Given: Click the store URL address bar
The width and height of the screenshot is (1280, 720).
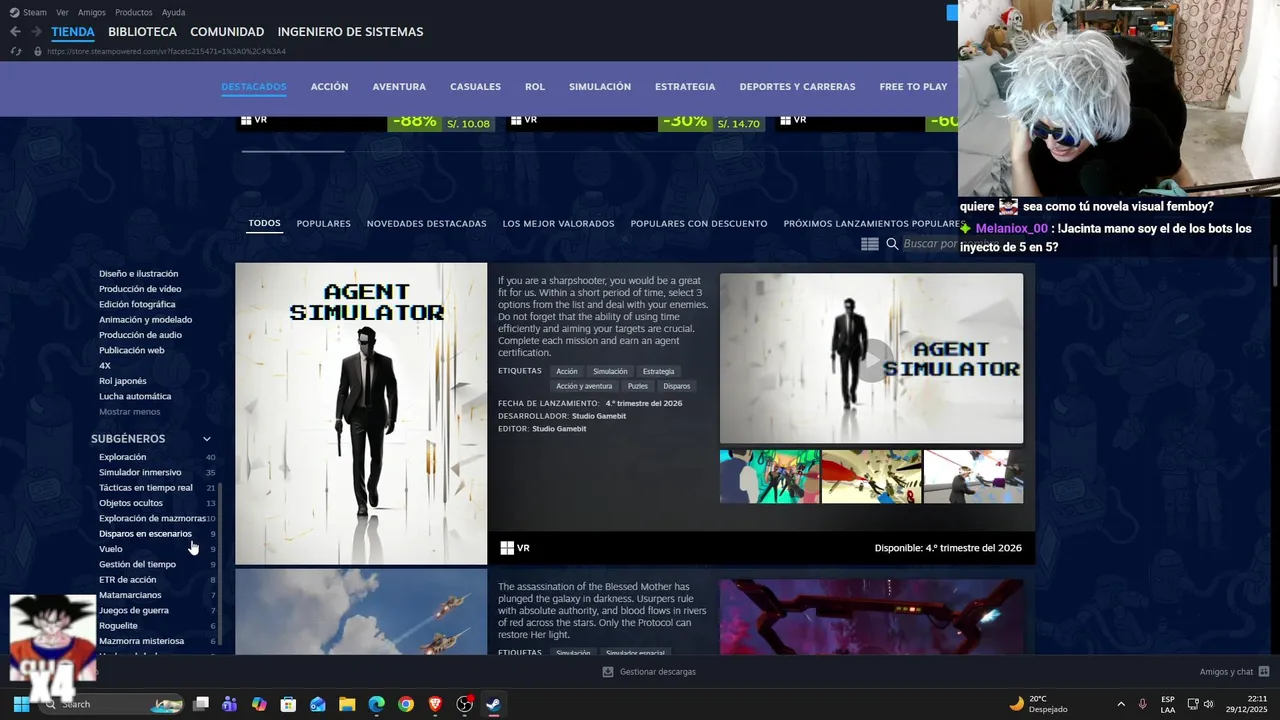Looking at the screenshot, I should click(x=166, y=51).
